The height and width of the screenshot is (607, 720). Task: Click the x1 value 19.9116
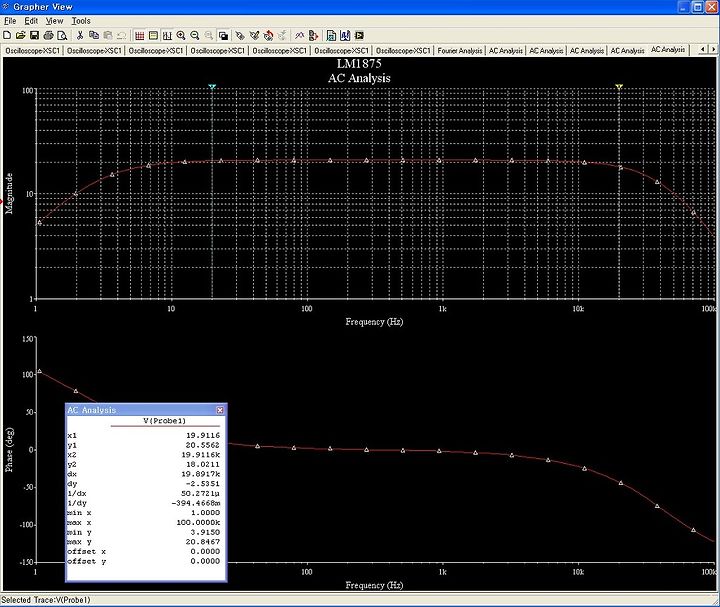click(x=203, y=435)
